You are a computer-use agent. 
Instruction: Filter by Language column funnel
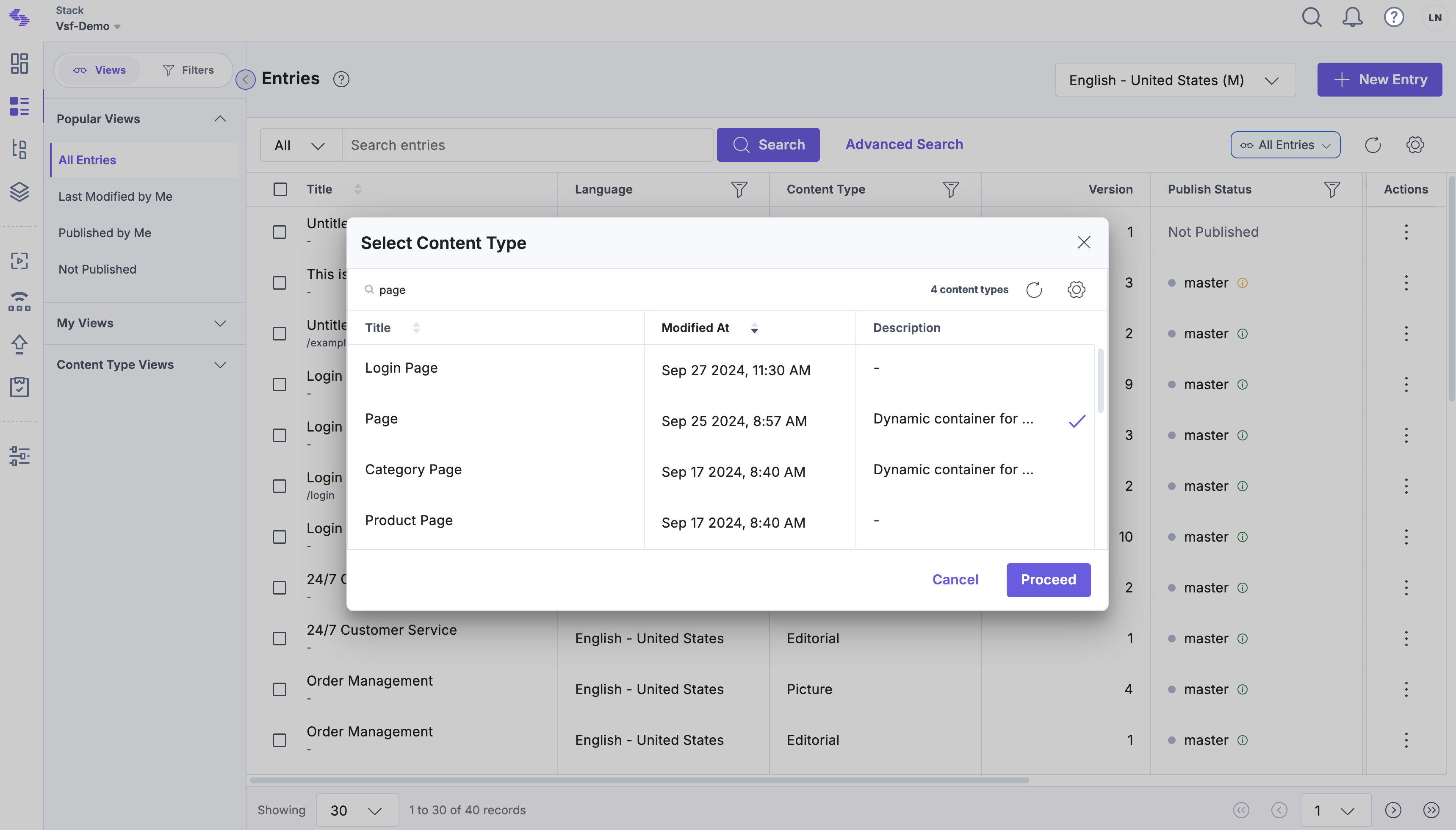click(739, 189)
